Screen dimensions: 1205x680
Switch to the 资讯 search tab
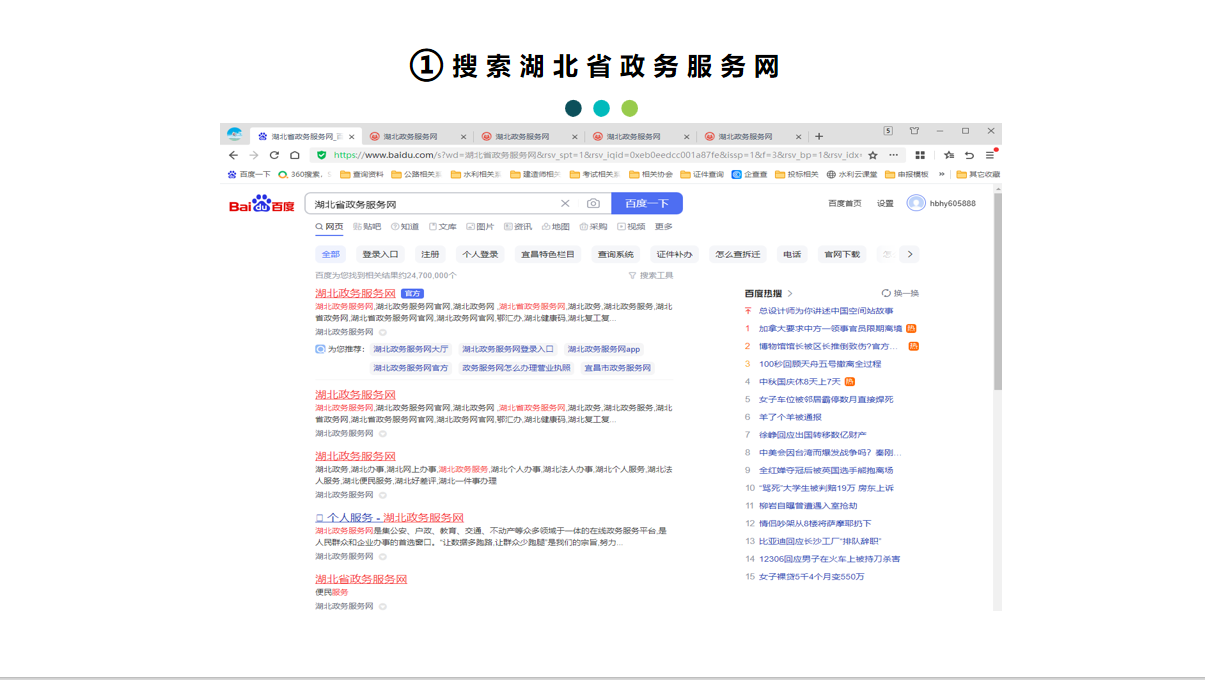pos(518,227)
